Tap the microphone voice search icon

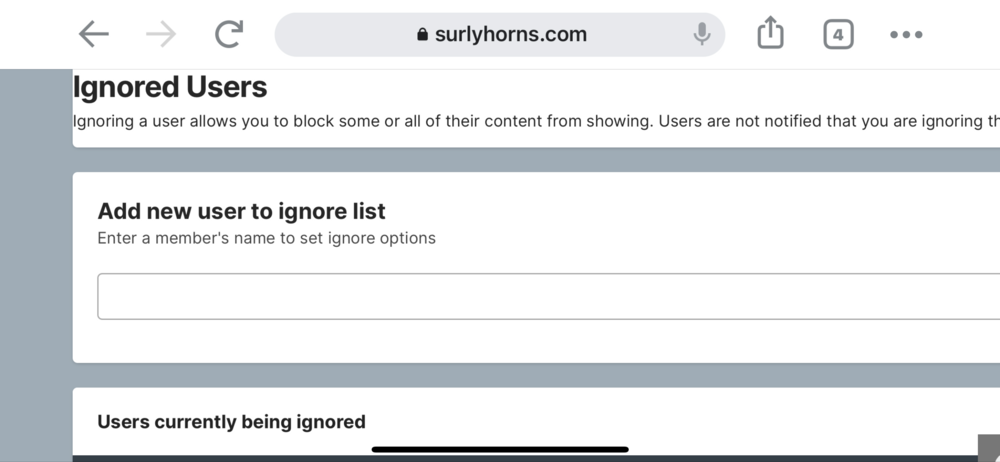click(702, 35)
